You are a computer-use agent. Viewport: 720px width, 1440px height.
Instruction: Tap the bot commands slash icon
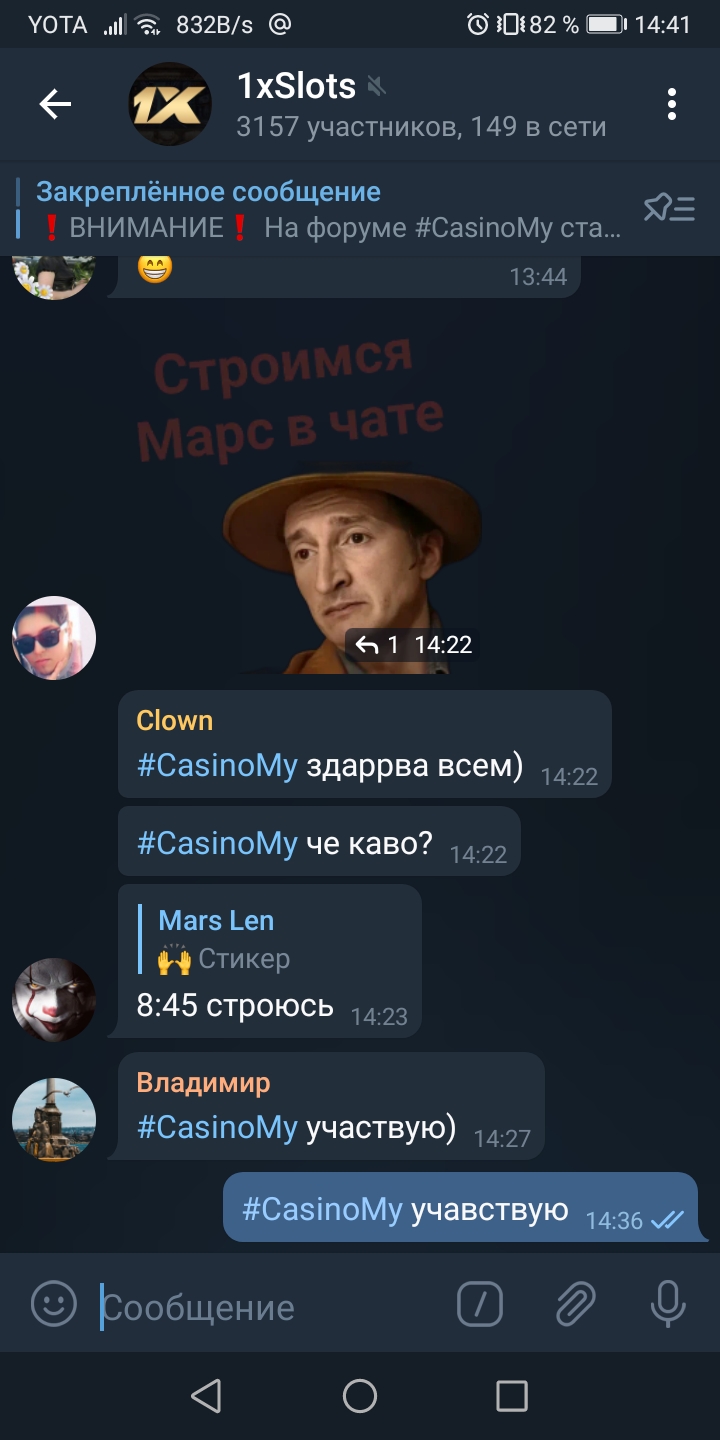coord(480,1303)
